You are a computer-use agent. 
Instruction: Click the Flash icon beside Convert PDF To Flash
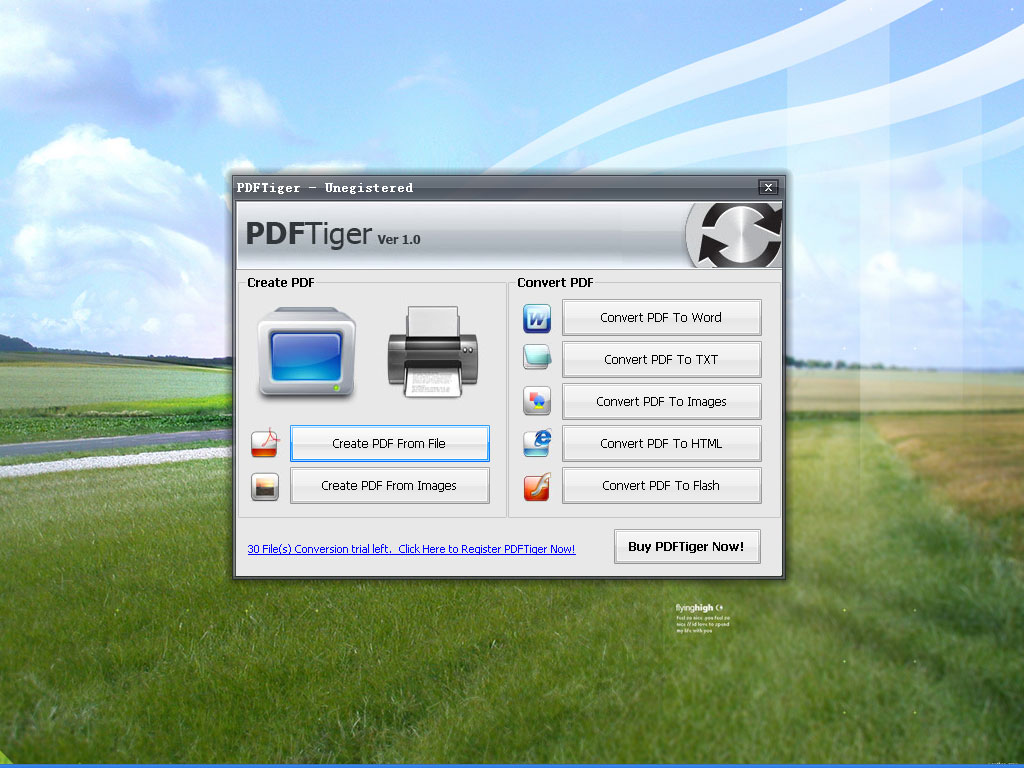pos(536,485)
